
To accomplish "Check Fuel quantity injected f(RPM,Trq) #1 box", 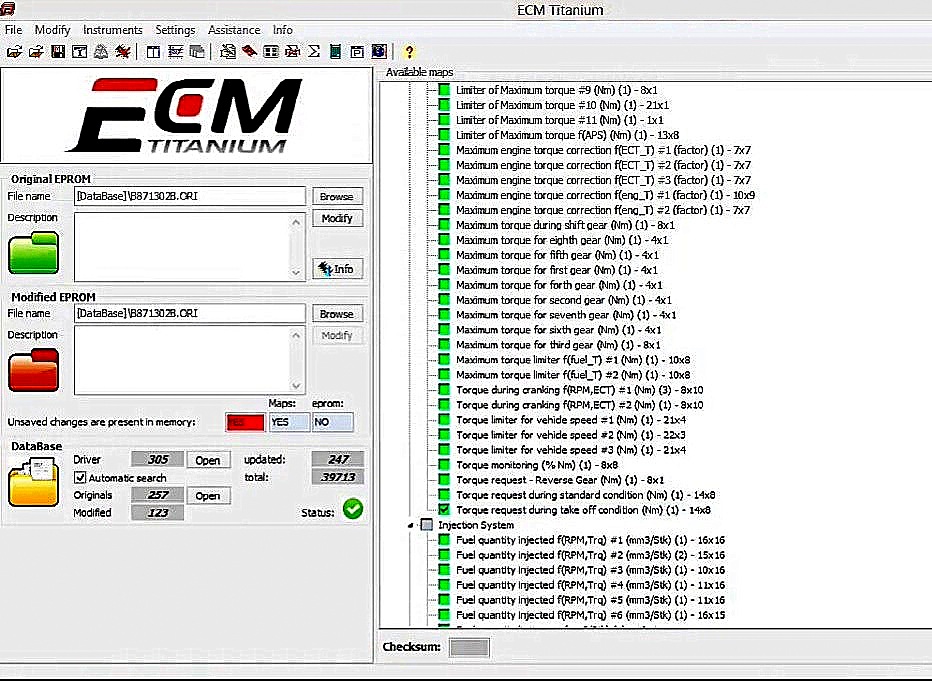I will click(444, 540).
